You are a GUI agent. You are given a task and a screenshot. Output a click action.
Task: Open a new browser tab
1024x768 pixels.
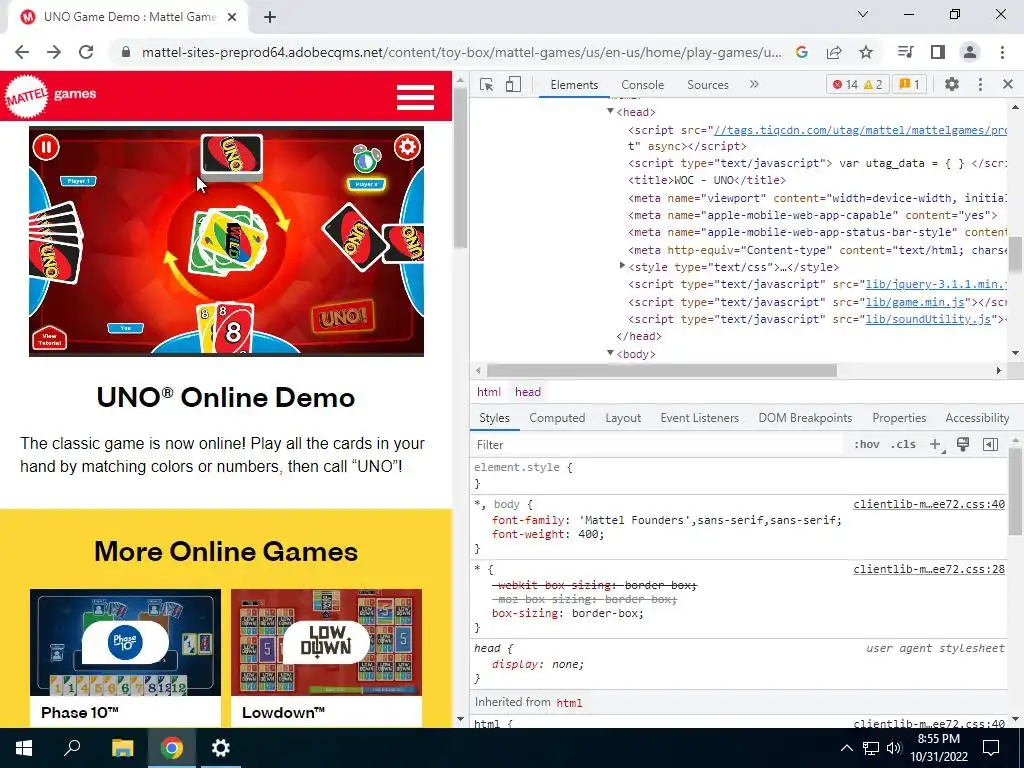pos(270,17)
